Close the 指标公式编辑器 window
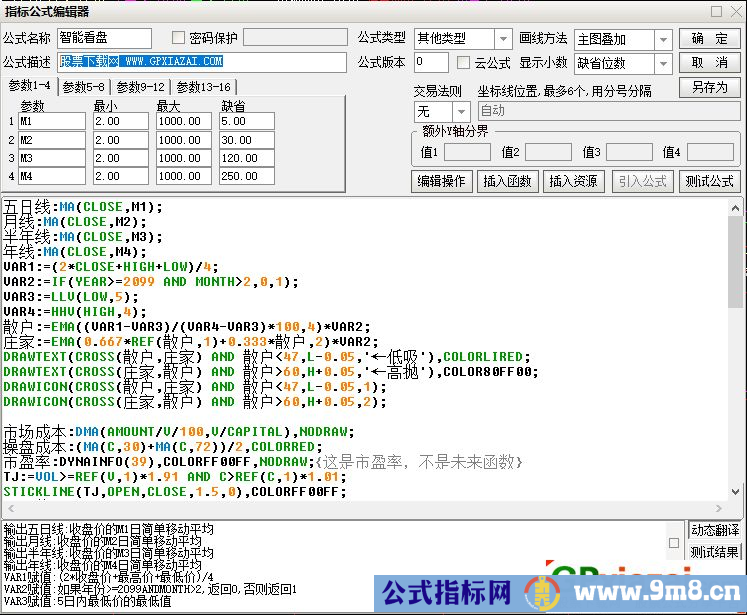The height and width of the screenshot is (615, 747). point(736,11)
